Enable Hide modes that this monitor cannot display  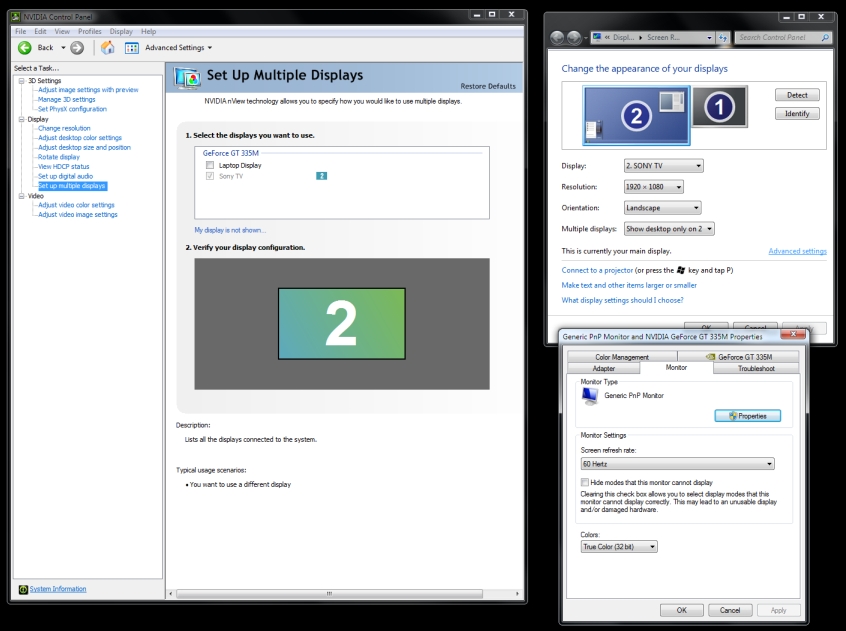coord(584,482)
